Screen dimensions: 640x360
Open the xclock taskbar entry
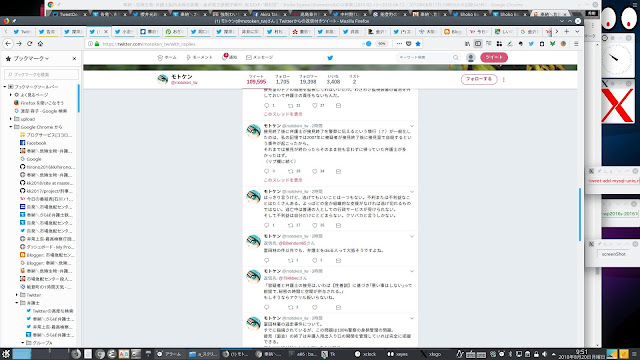tap(365, 354)
